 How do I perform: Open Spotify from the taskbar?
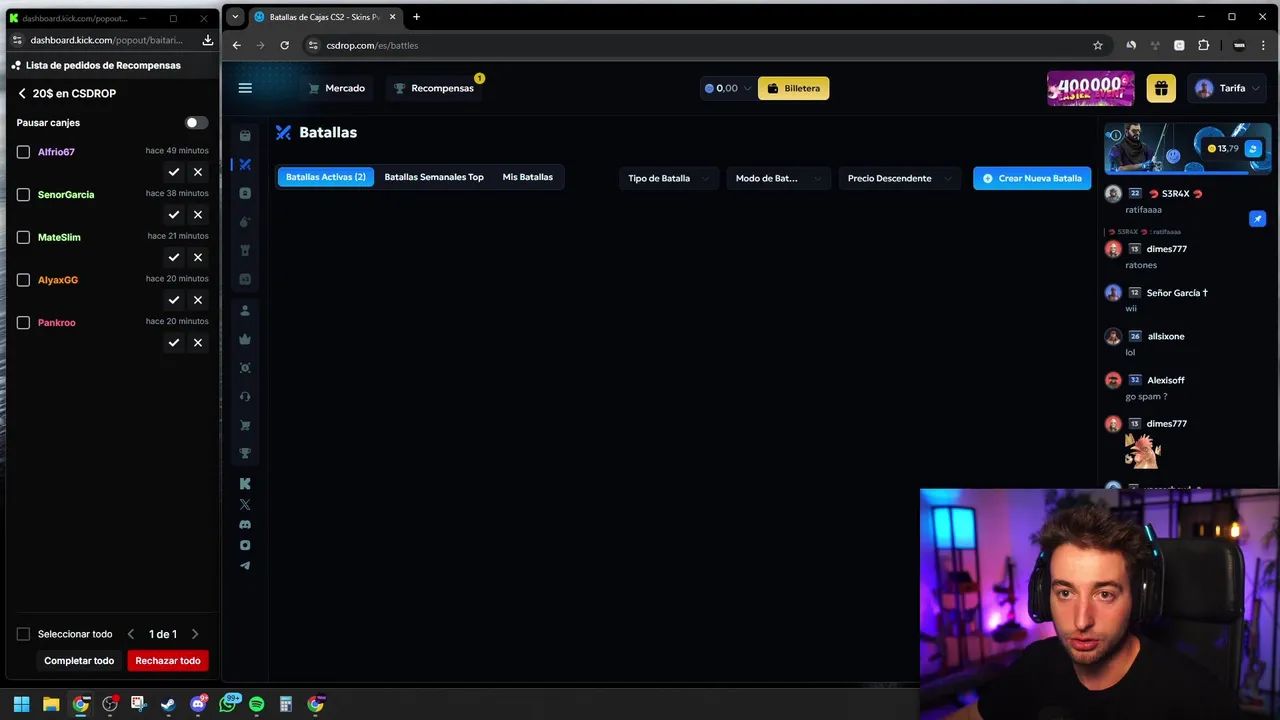(x=256, y=704)
